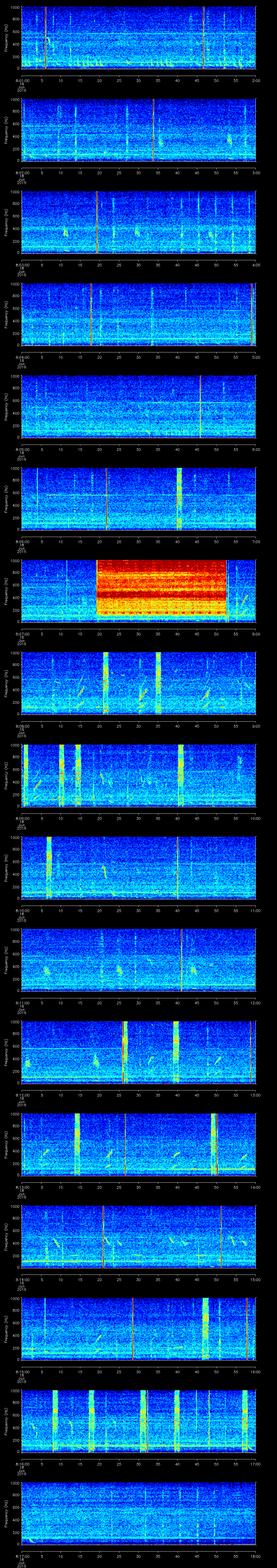Click the 18:00 end time label
This screenshot has height=1568, width=277.
(256, 1556)
